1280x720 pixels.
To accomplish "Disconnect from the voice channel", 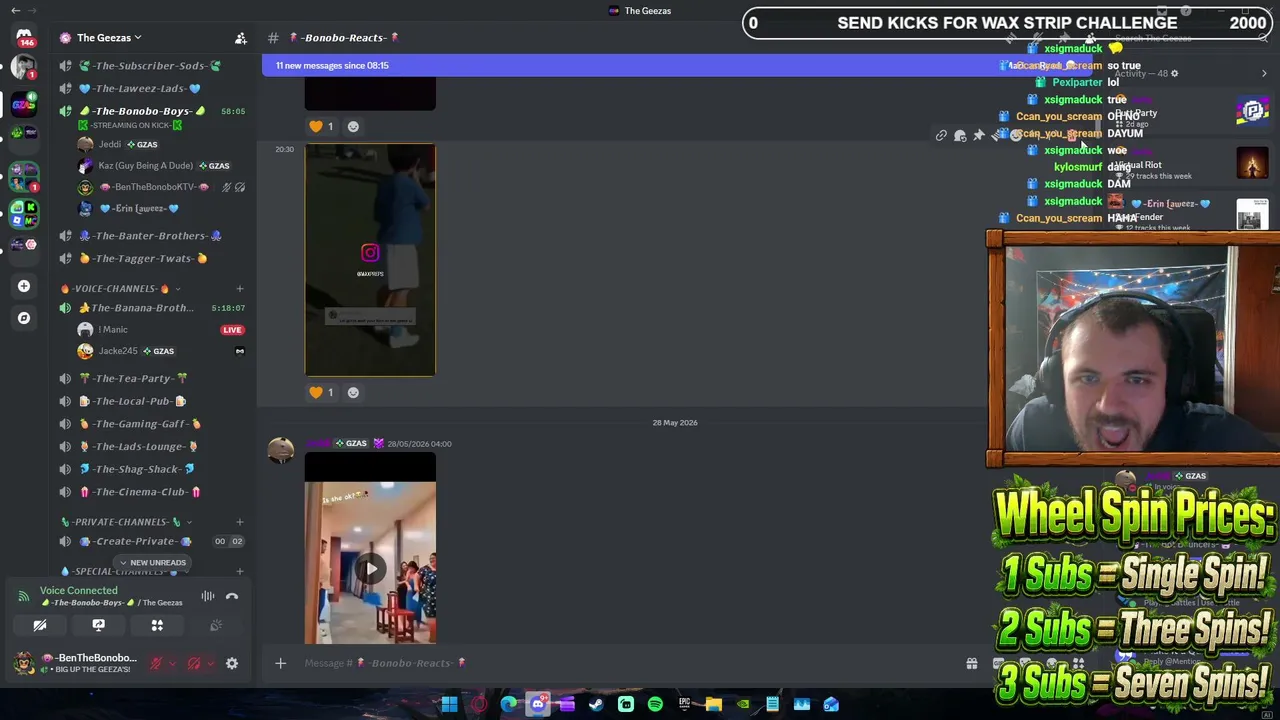I will click(232, 596).
